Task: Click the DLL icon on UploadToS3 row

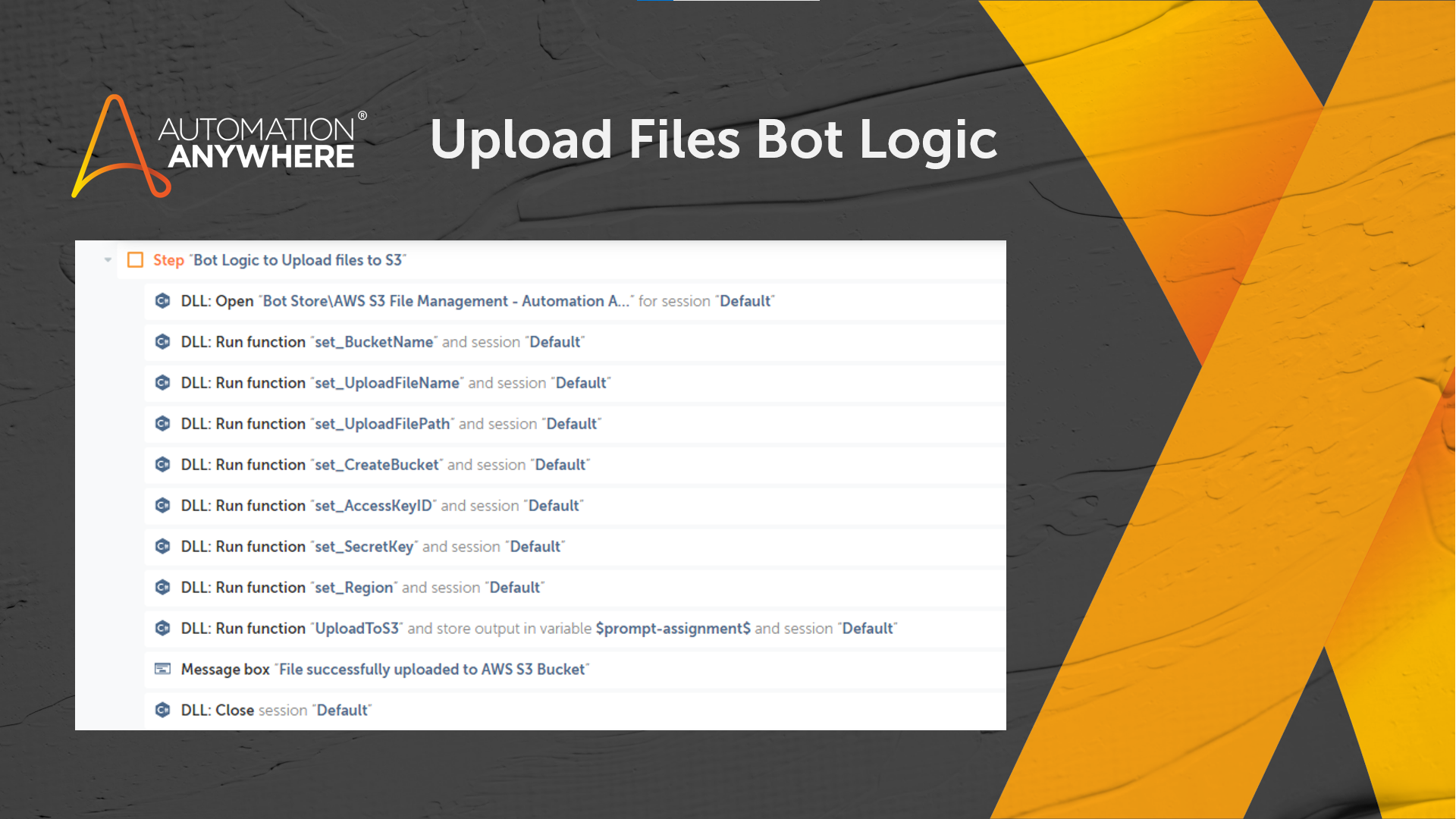Action: [x=162, y=629]
